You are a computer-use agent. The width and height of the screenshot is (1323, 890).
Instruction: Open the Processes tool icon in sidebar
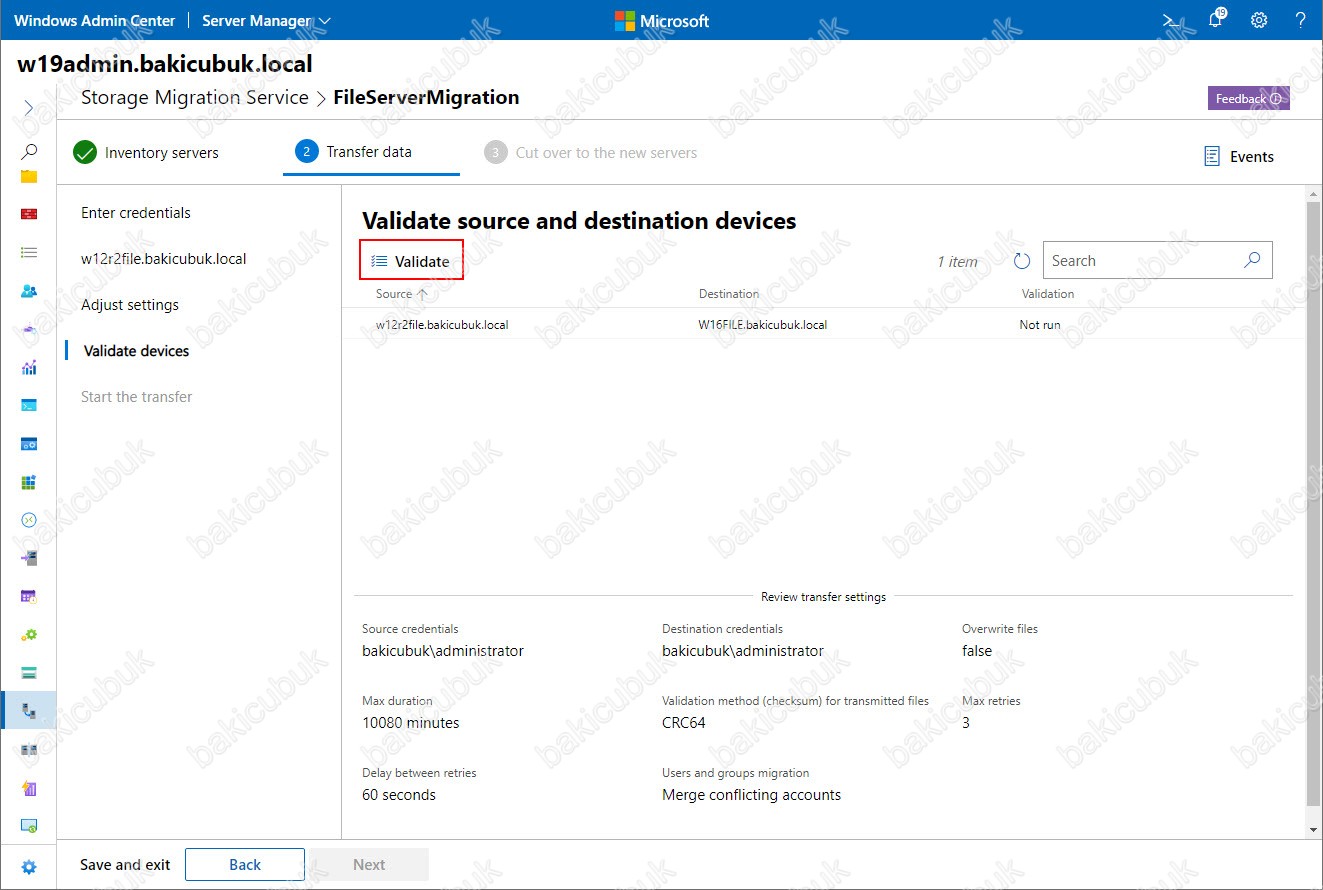click(x=29, y=444)
